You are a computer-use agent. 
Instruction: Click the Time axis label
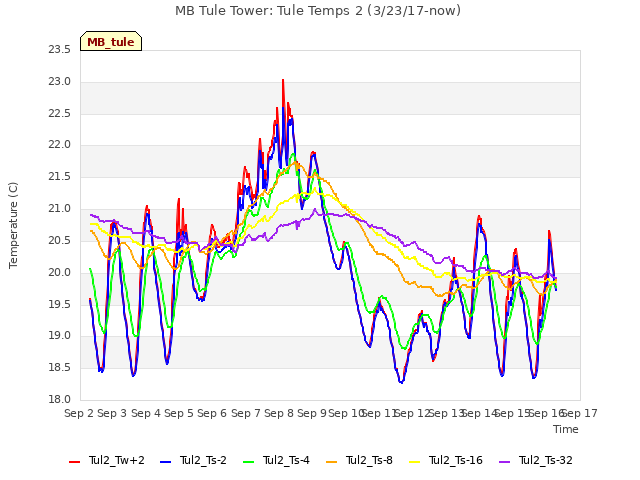566,429
